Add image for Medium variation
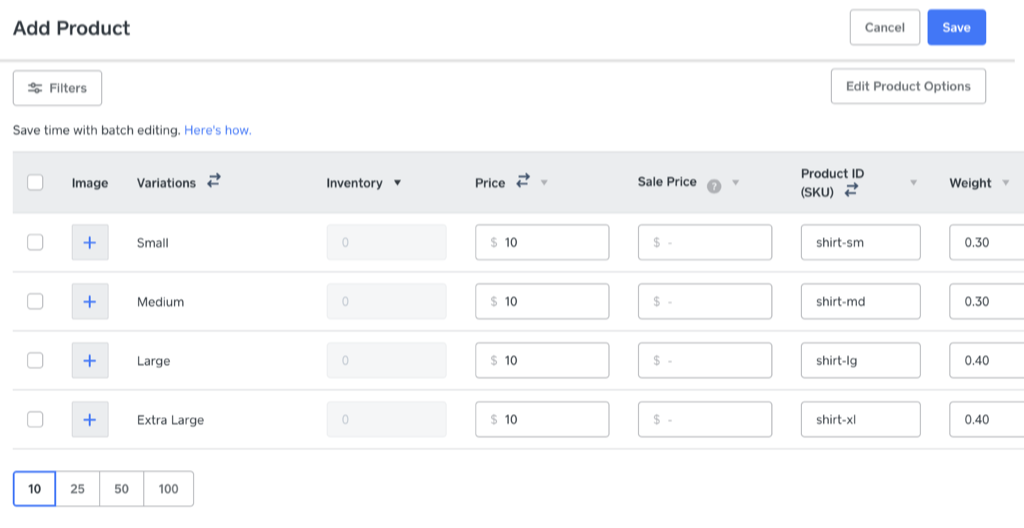The width and height of the screenshot is (1024, 528). [x=89, y=302]
